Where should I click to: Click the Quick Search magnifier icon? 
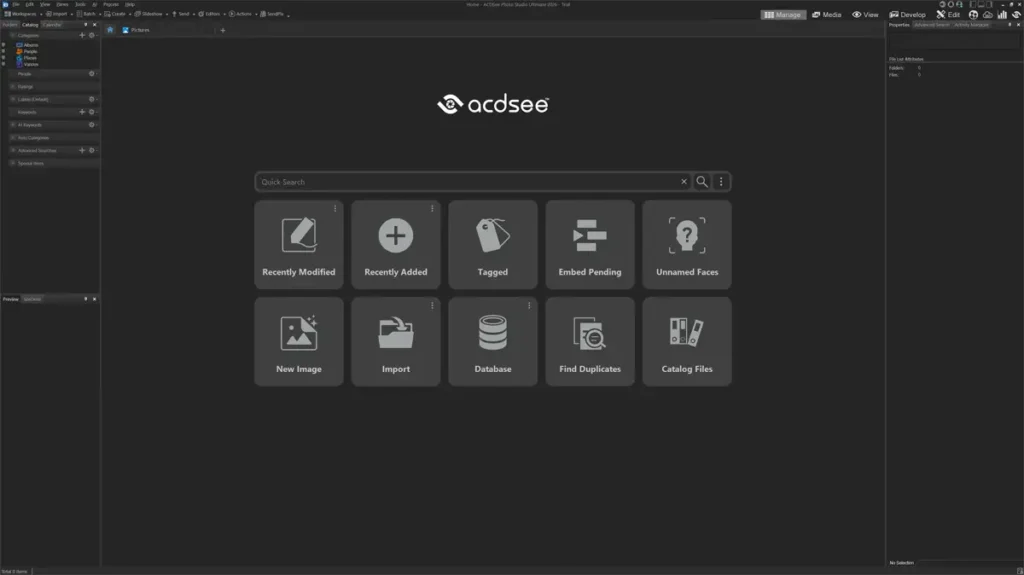701,182
